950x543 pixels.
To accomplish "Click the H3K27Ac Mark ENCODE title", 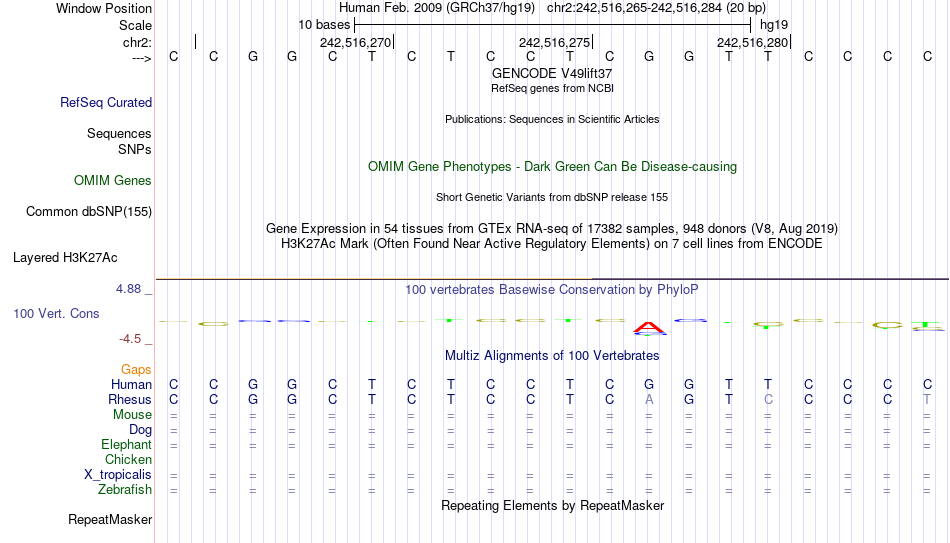I will point(552,244).
